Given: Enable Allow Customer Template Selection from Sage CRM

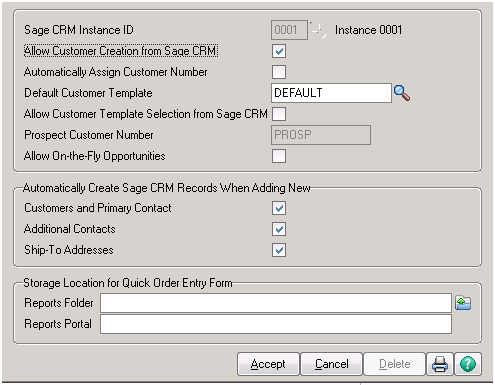Looking at the screenshot, I should 279,114.
